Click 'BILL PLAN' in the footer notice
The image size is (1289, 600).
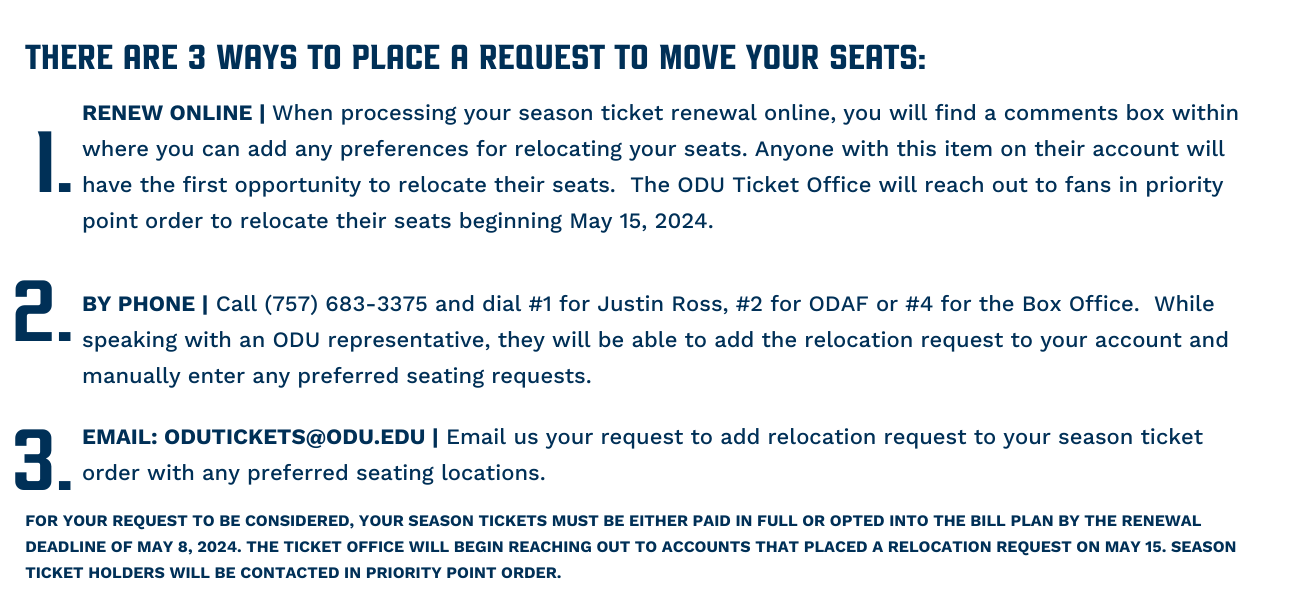click(1005, 521)
